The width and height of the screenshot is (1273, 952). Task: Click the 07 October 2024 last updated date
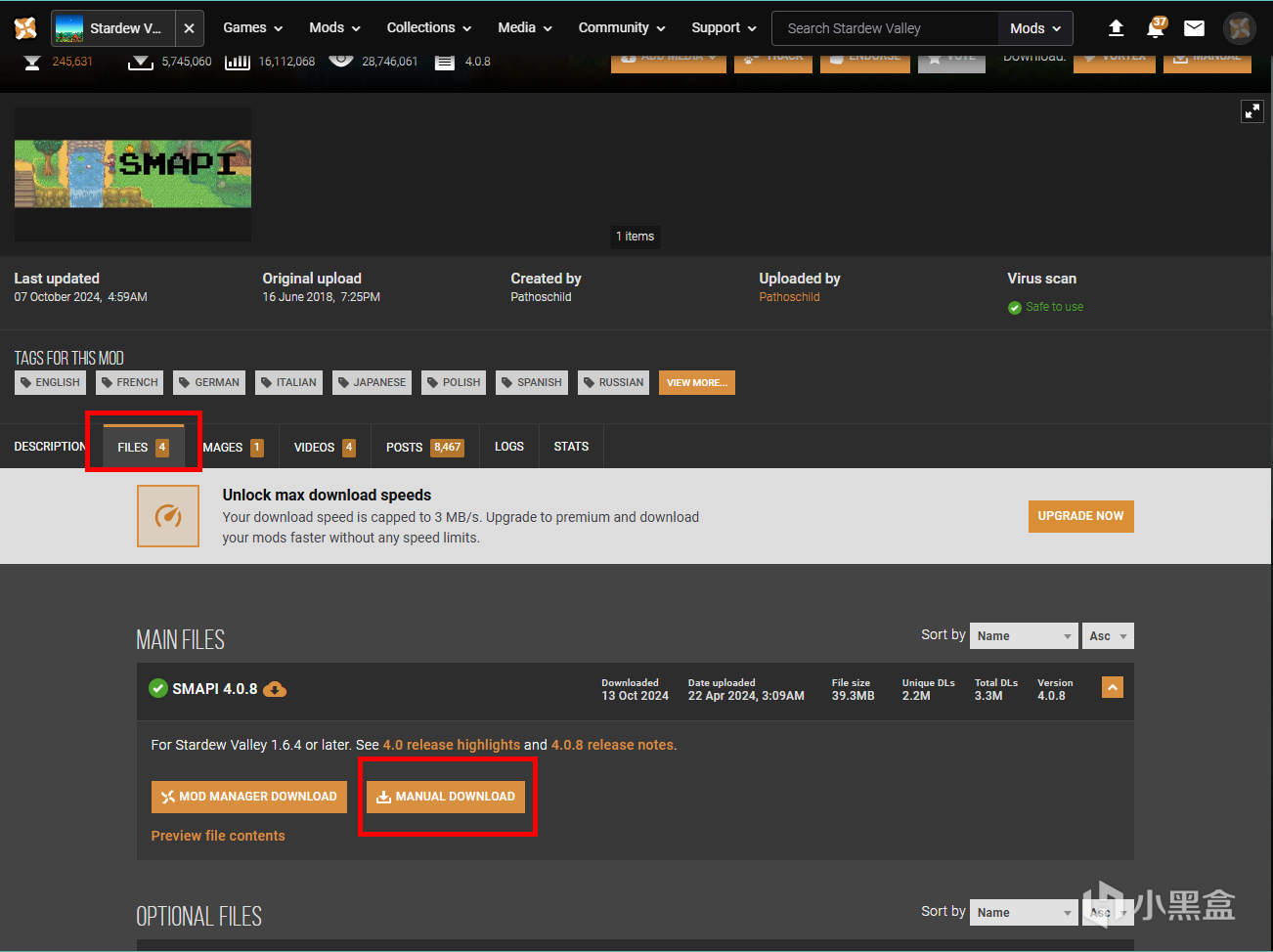tap(80, 297)
